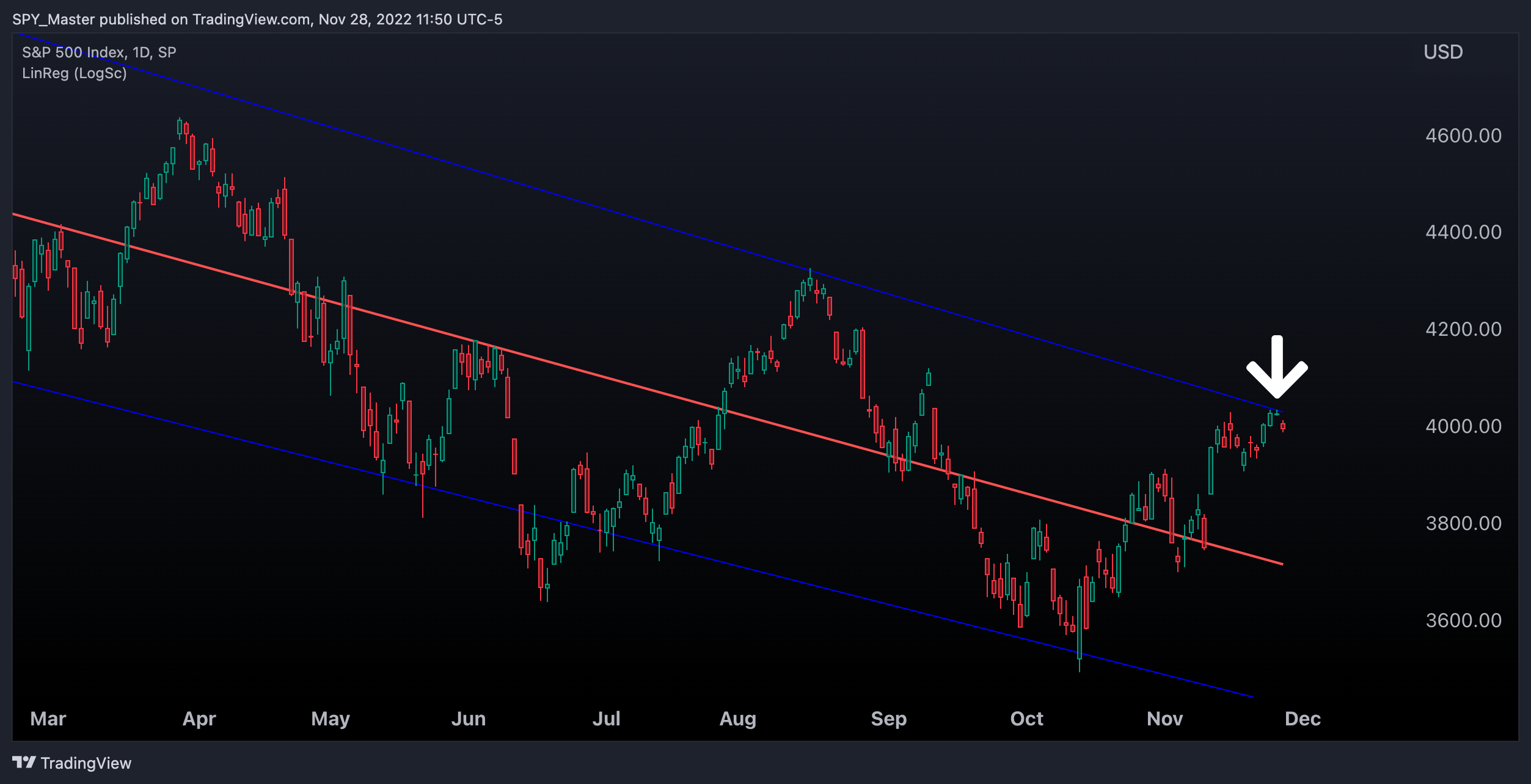Click the Jun month label
The image size is (1531, 784).
(x=469, y=719)
